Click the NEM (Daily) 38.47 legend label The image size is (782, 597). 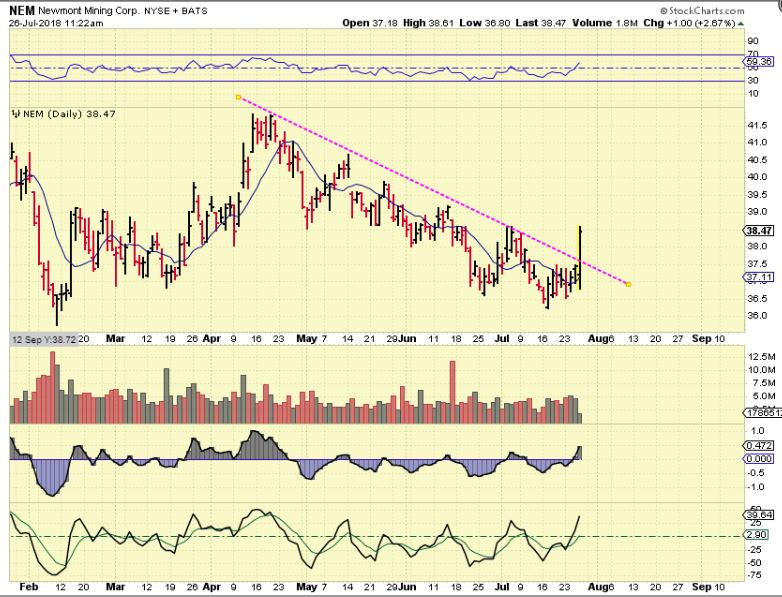tap(69, 114)
